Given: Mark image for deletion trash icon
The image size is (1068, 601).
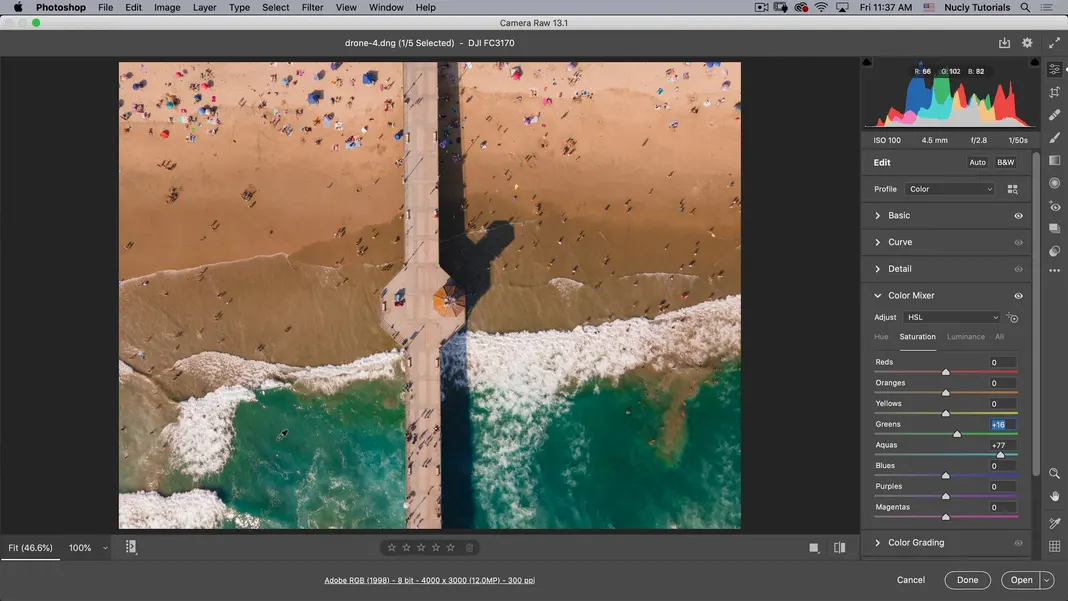Looking at the screenshot, I should [x=469, y=547].
